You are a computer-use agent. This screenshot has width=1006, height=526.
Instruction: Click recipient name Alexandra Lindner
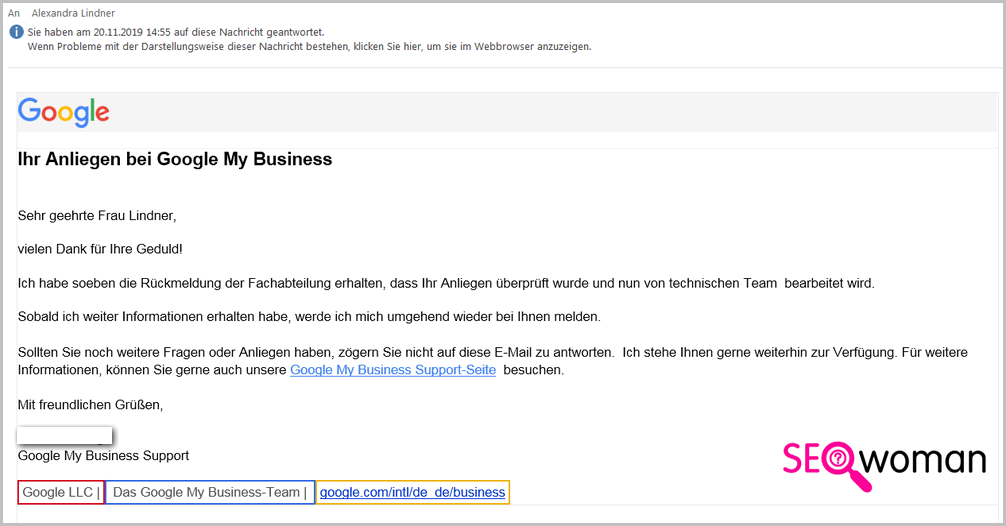73,13
